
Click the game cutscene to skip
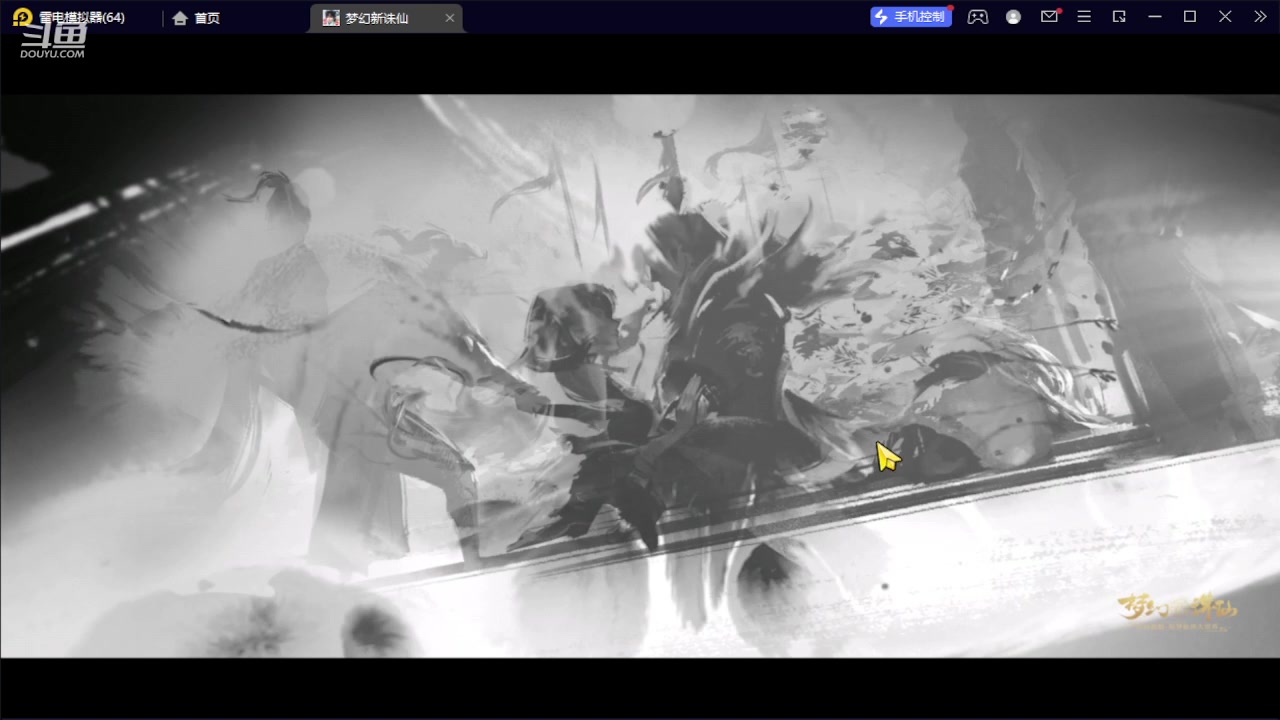640,376
